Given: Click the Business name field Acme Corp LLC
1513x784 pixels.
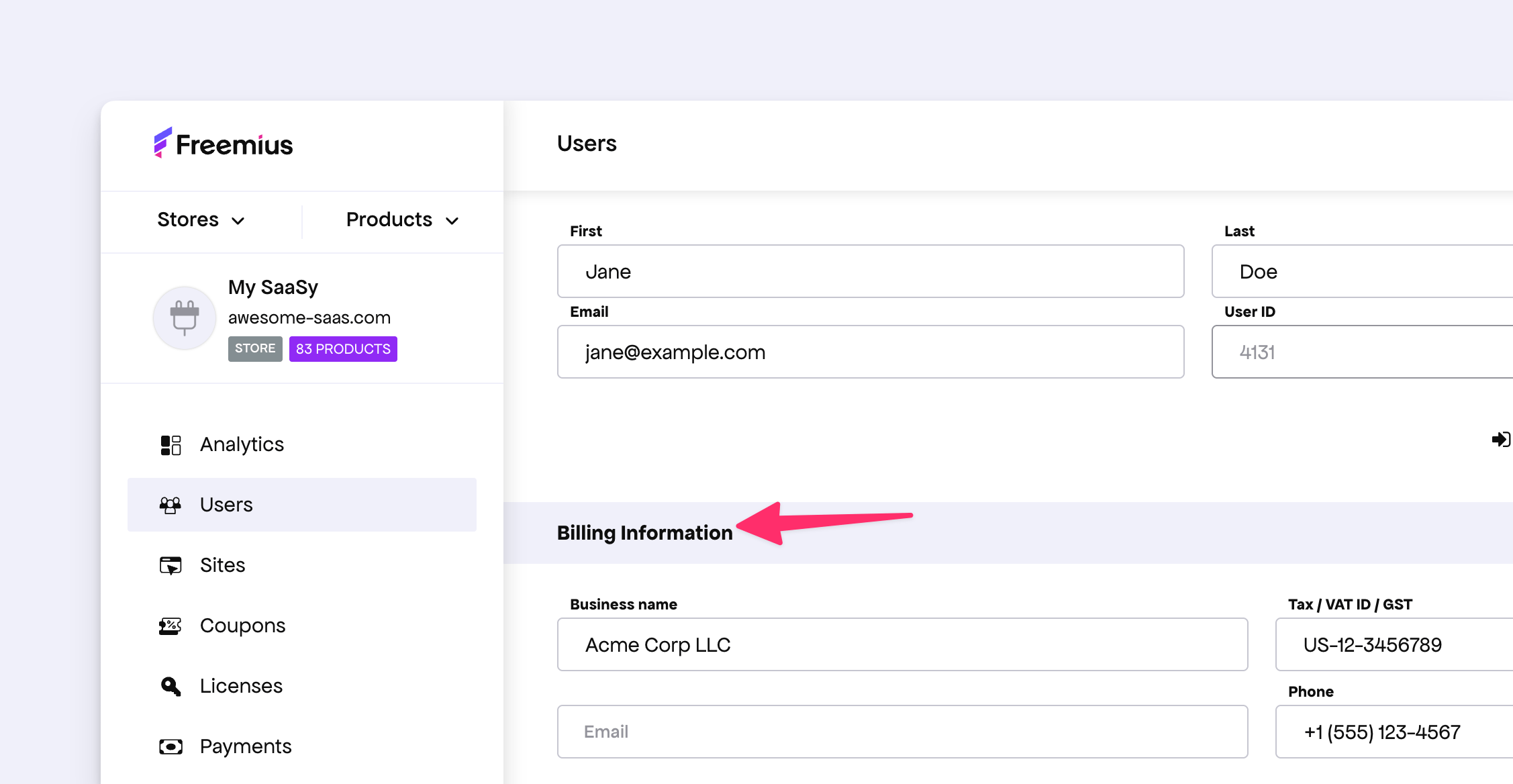Looking at the screenshot, I should (x=902, y=644).
